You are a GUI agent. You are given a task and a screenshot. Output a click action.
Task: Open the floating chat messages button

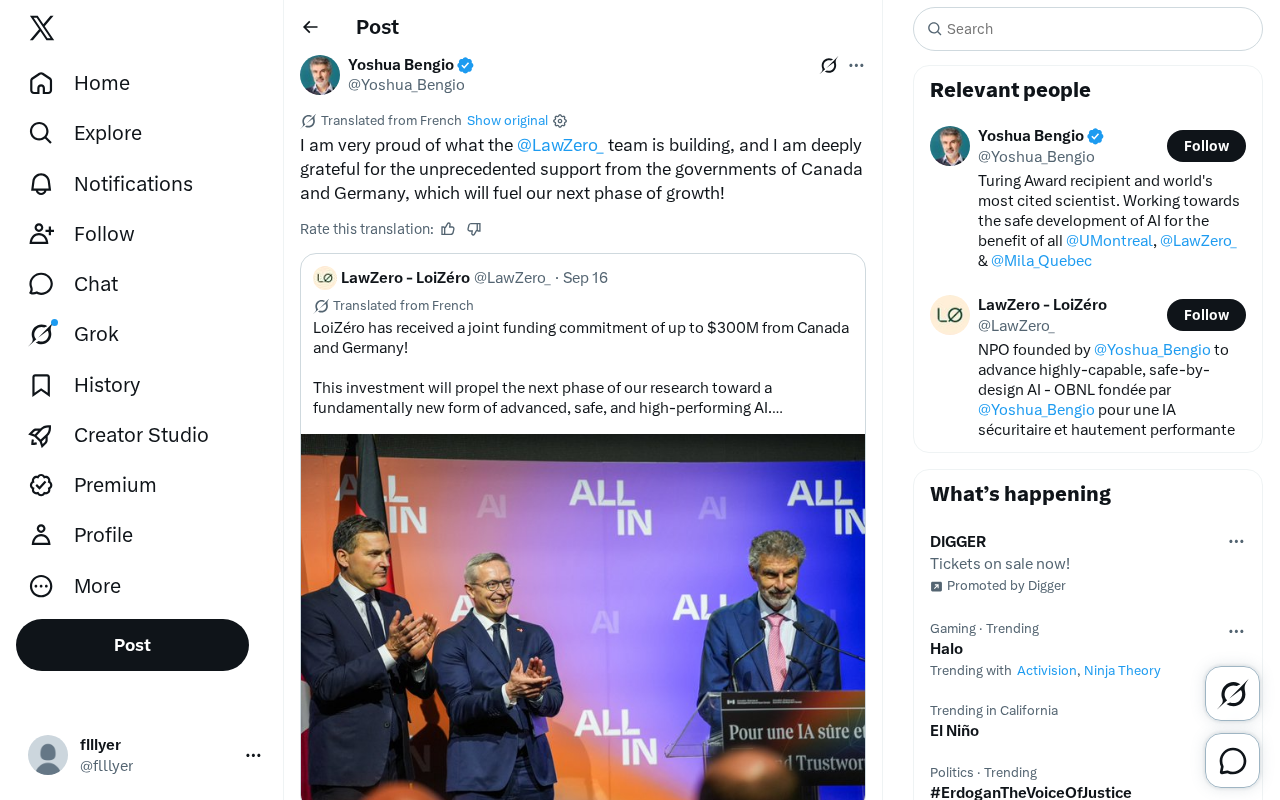(1232, 761)
